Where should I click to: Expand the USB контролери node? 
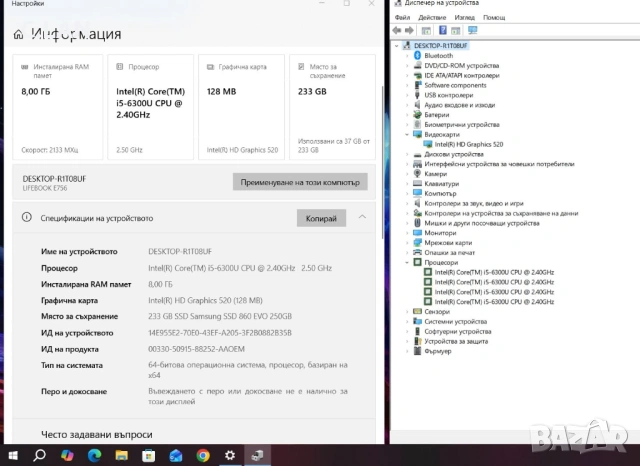pyautogui.click(x=407, y=95)
